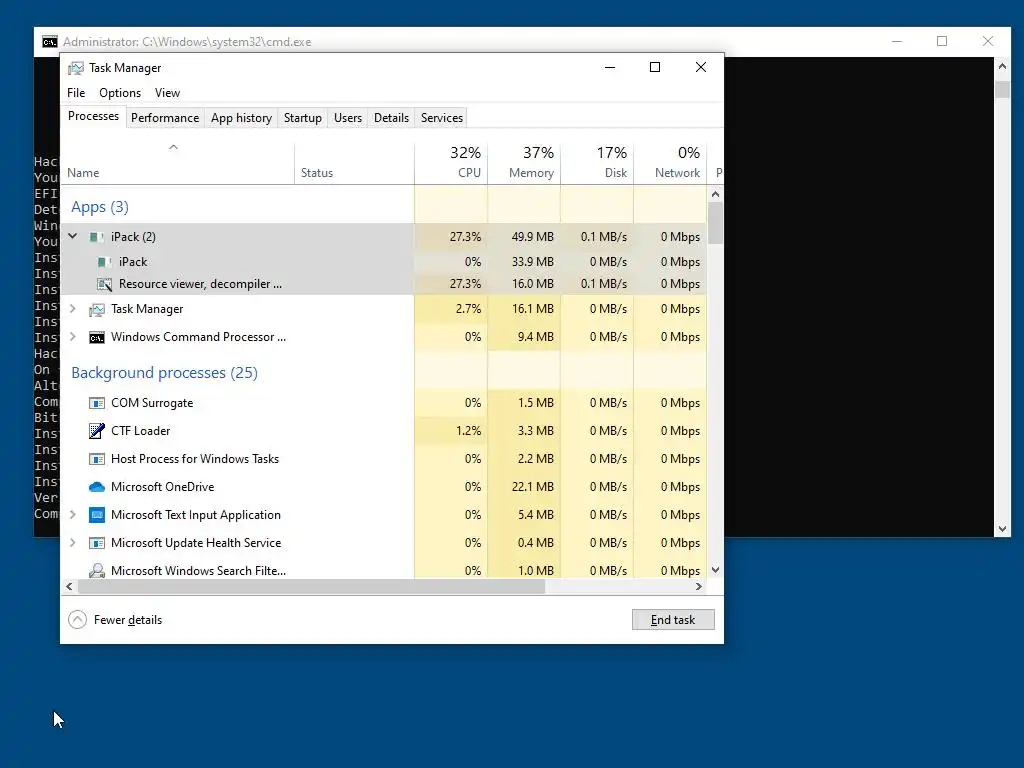1024x768 pixels.
Task: Switch to the App history tab
Action: (241, 118)
